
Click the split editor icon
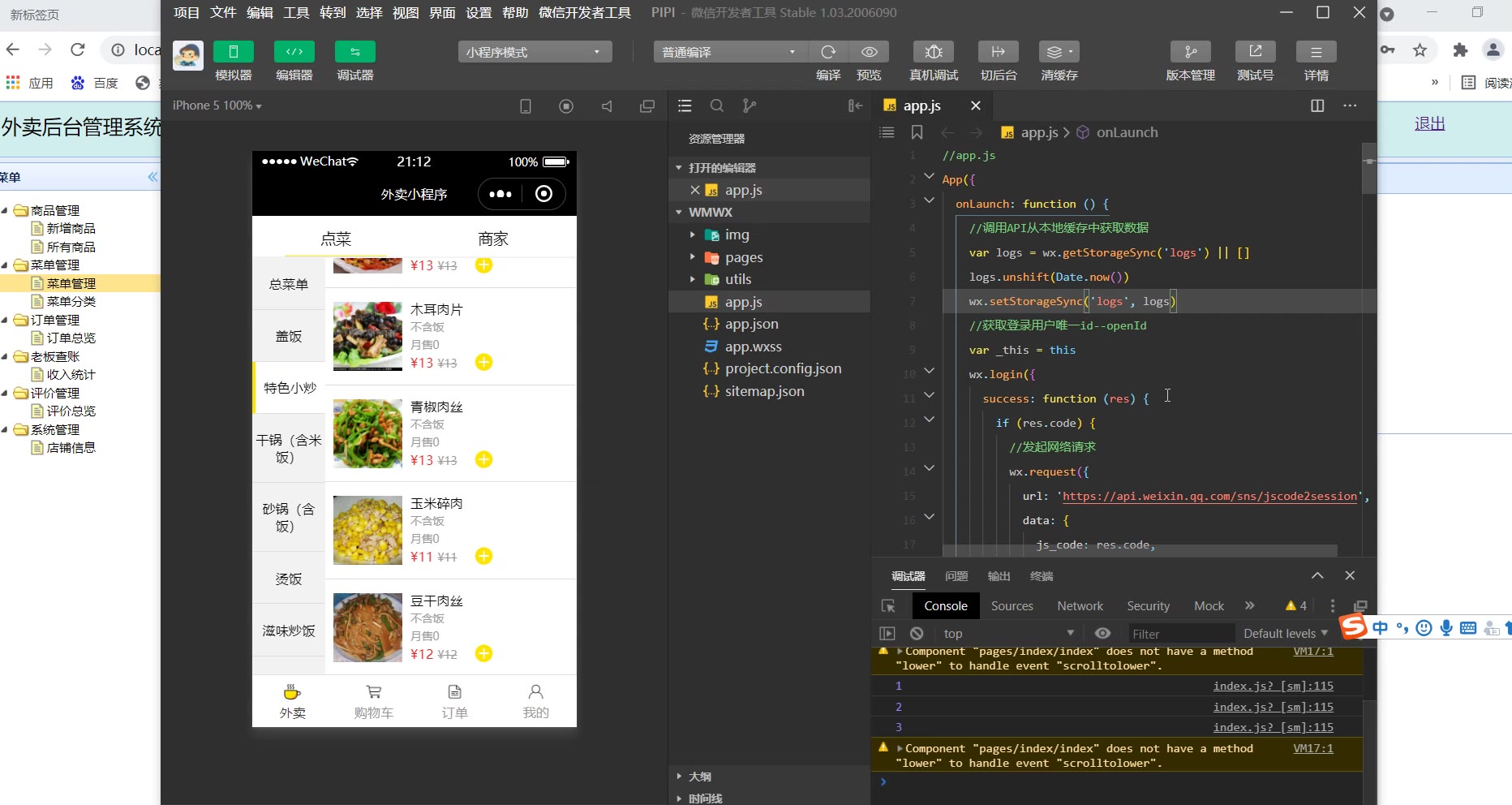point(1317,105)
